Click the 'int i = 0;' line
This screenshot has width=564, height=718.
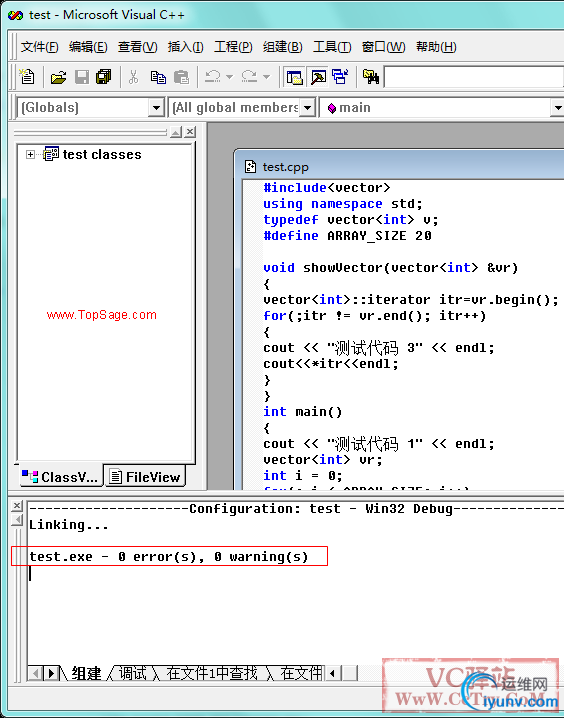(303, 476)
